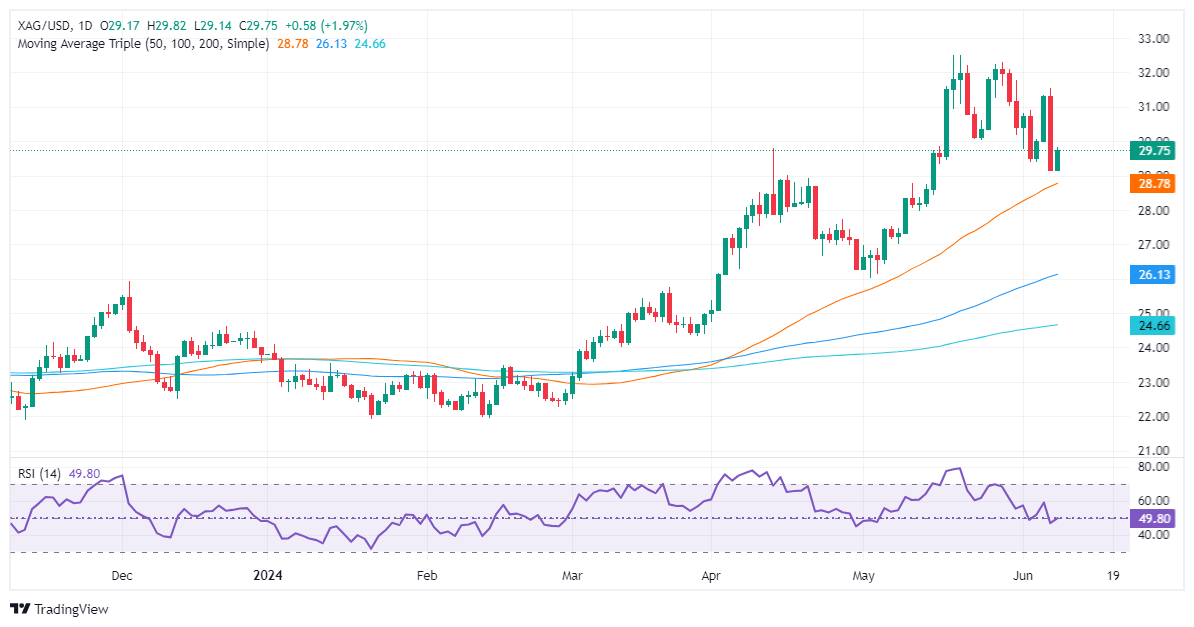Click the Dec label on time axis

[121, 576]
